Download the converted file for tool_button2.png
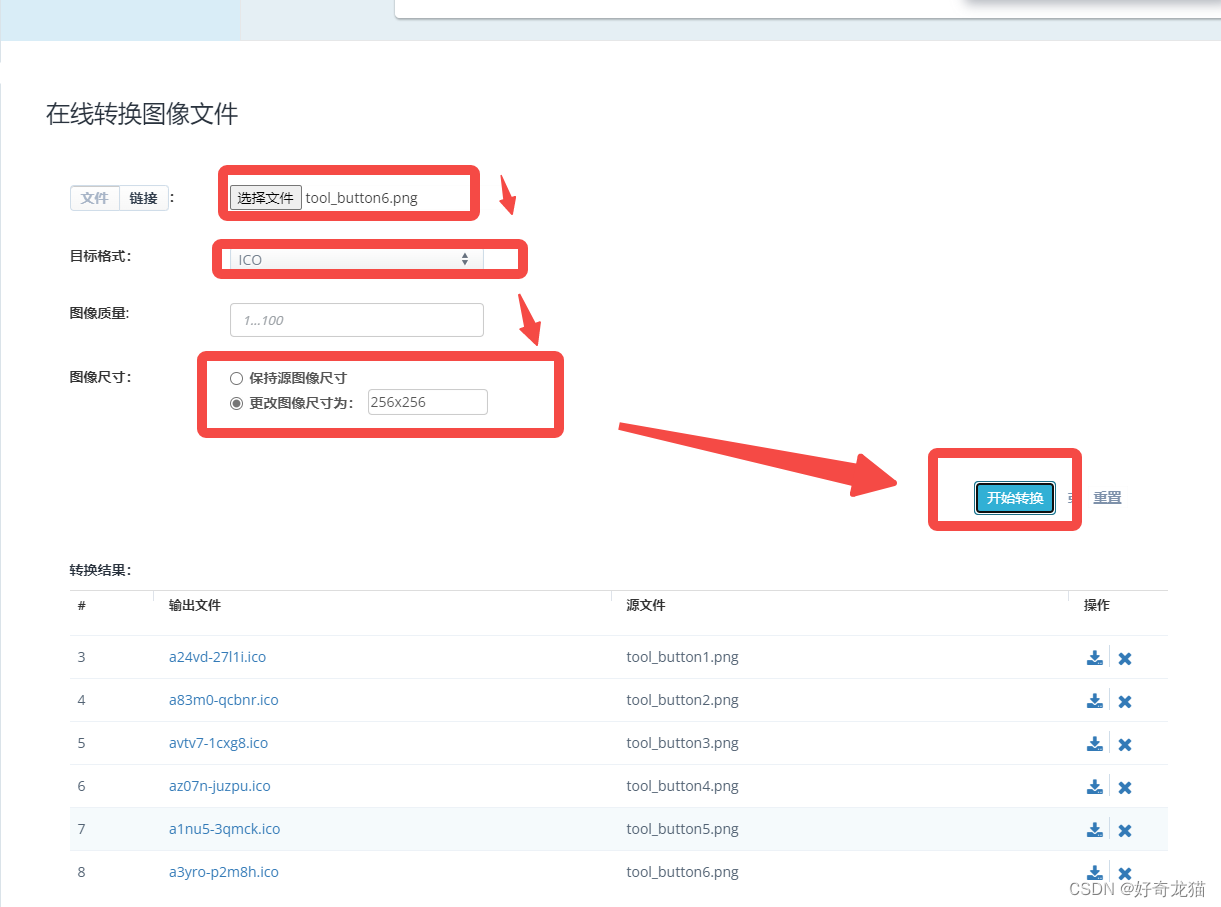Screen dimensions: 1221x907 tap(1094, 700)
